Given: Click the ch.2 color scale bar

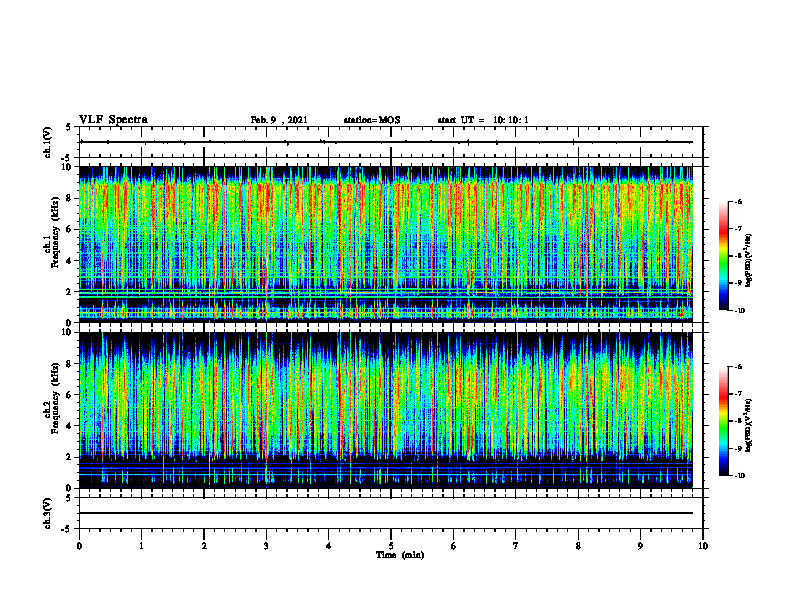Looking at the screenshot, I should (723, 421).
